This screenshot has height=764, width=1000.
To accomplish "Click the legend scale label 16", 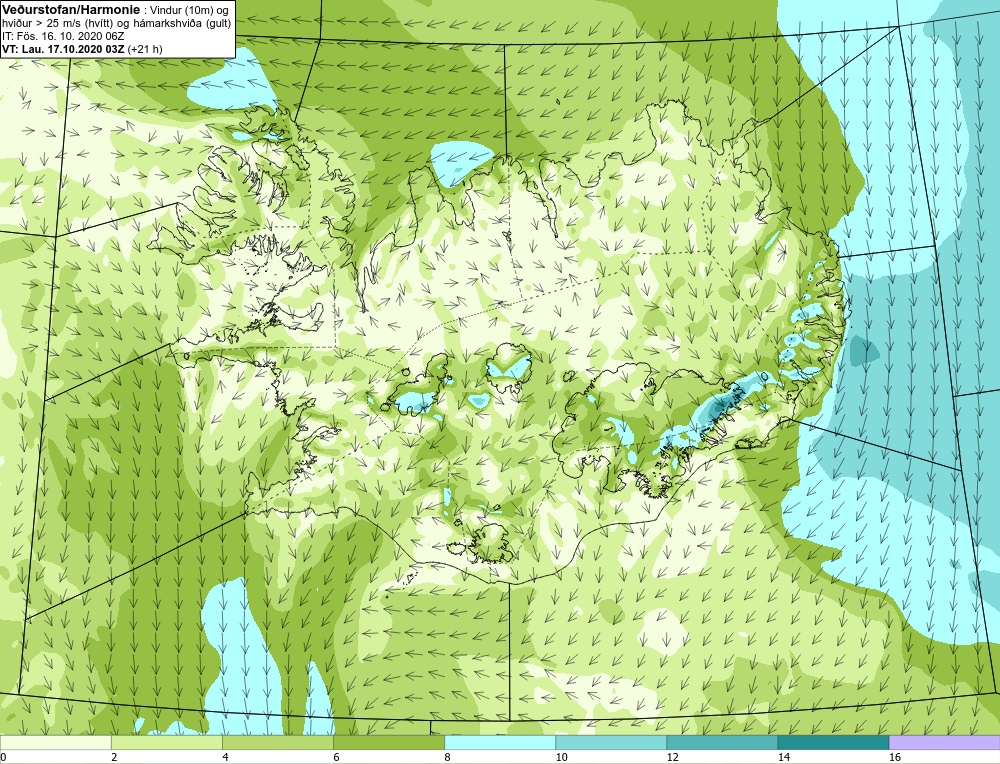I will 895,757.
